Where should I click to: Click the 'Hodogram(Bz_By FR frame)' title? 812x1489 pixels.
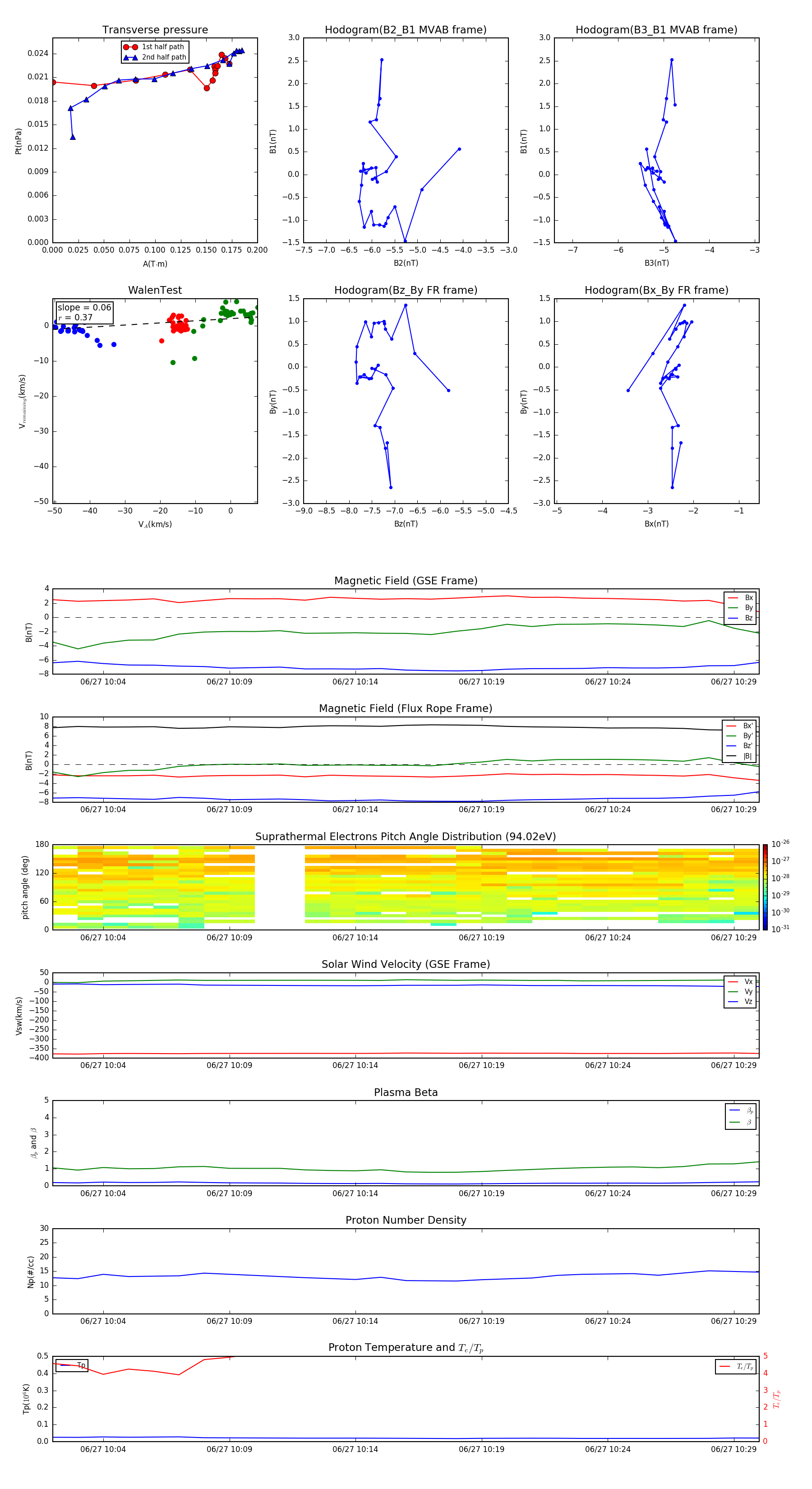(406, 290)
